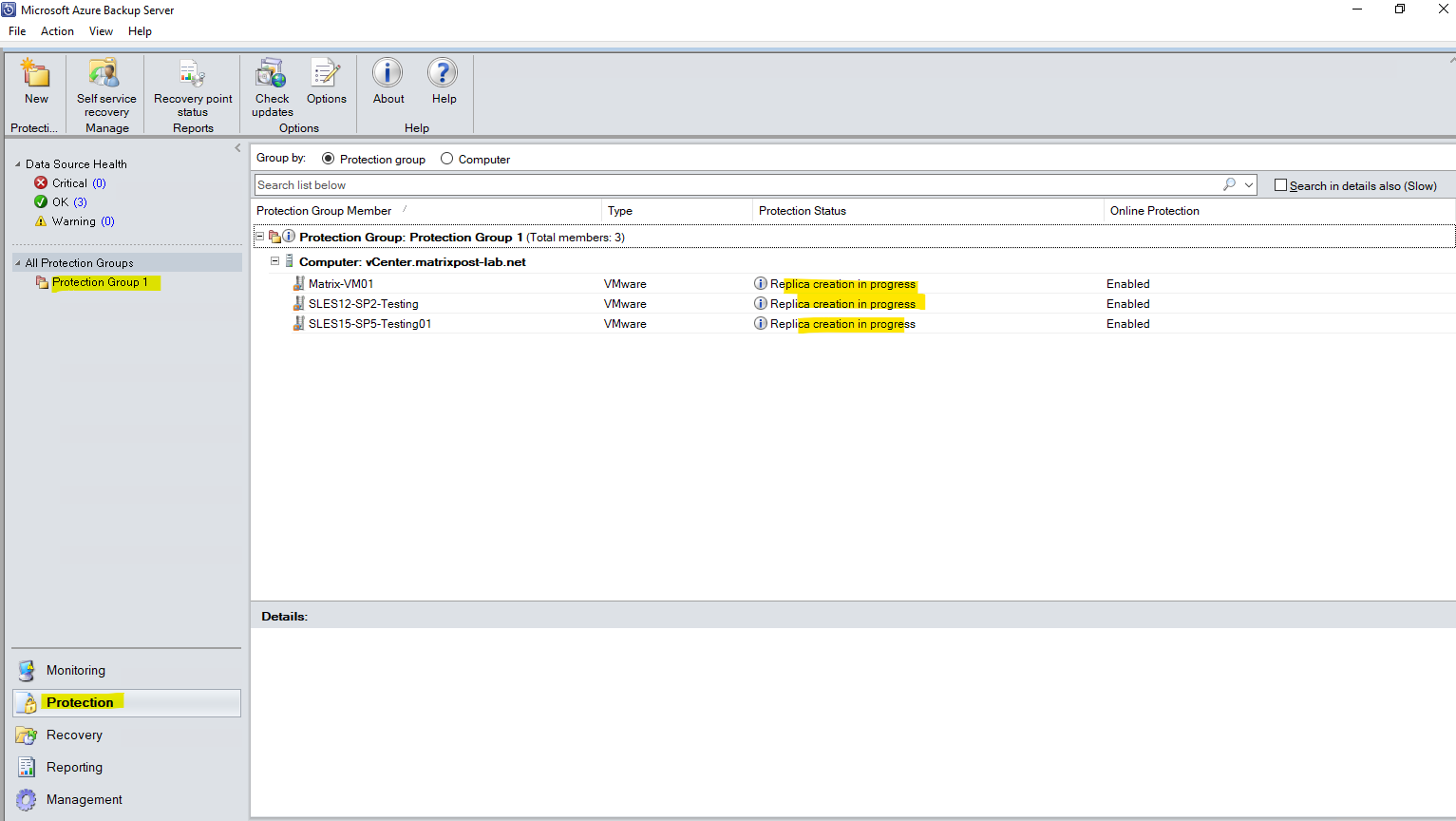Click the All Protection Groups label
The width and height of the screenshot is (1456, 821).
tap(80, 262)
